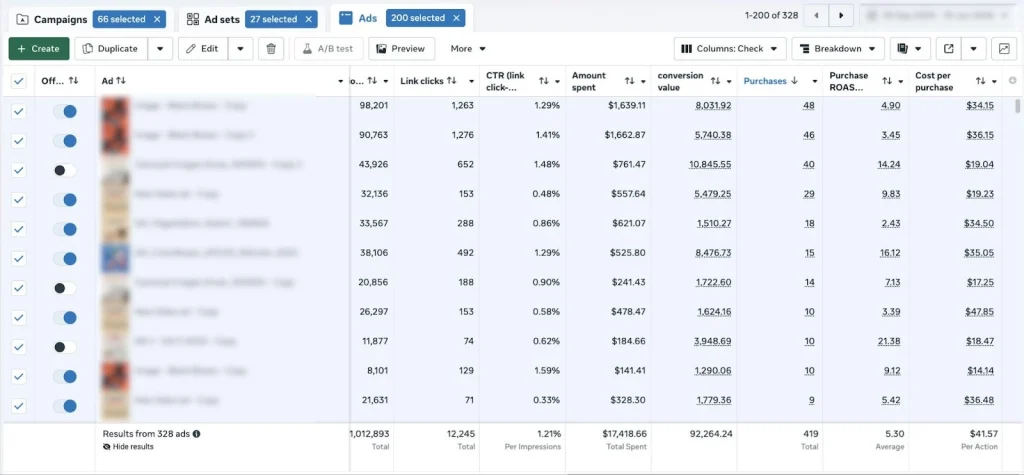
Task: Enable the ad with 43,926 impressions
Action: 65,171
